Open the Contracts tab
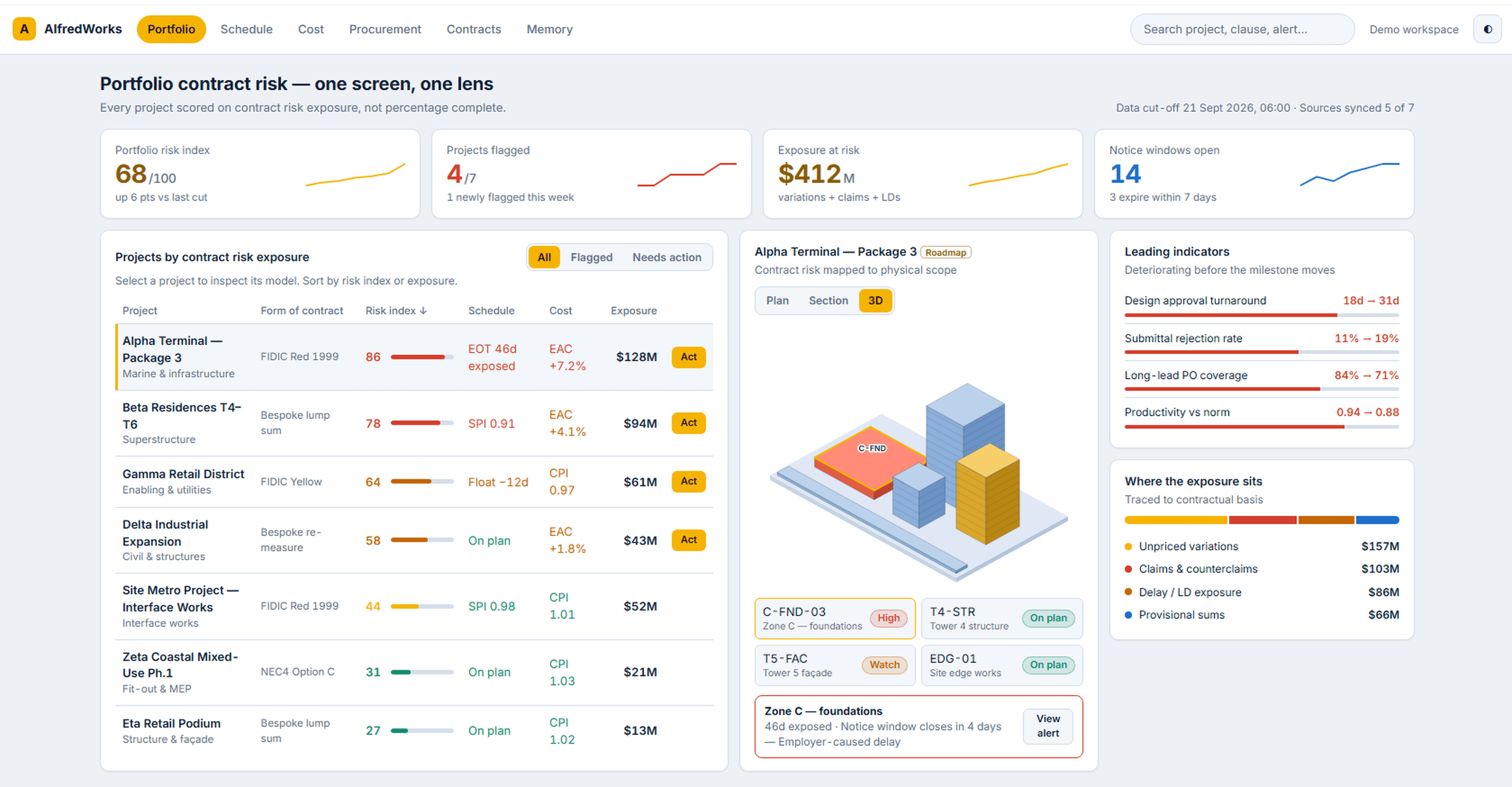This screenshot has width=1512, height=787. 474,29
